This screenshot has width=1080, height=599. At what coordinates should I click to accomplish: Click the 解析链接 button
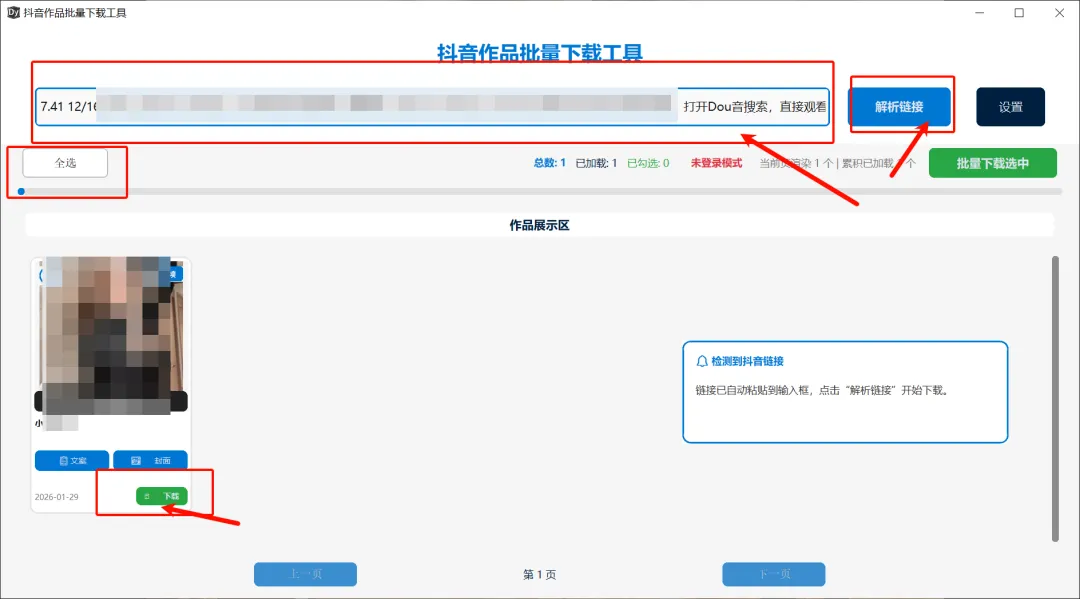point(899,107)
